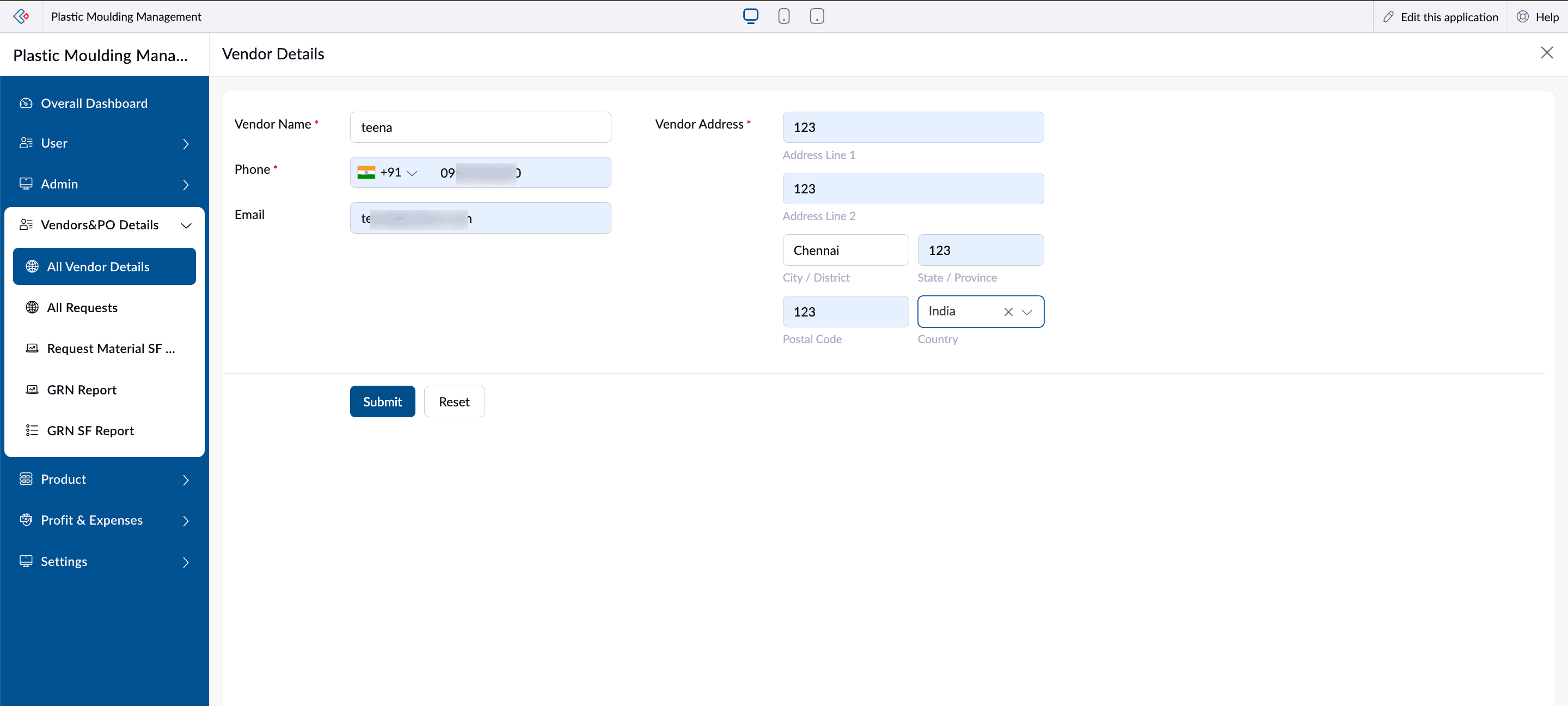The width and height of the screenshot is (1568, 706).
Task: Open Overall Dashboard in sidebar
Action: 94,104
